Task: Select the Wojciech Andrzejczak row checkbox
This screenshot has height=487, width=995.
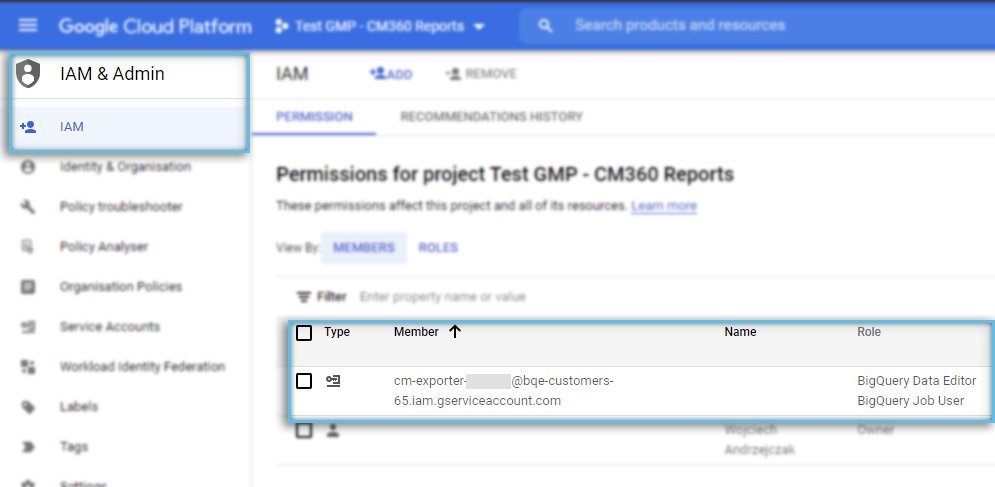Action: tap(305, 430)
